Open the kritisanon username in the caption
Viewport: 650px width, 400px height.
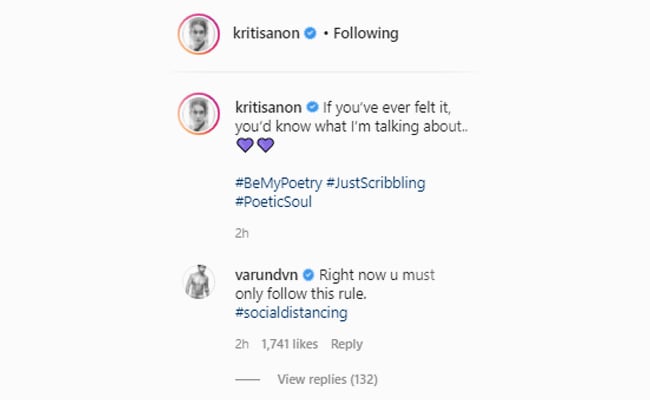[269, 106]
